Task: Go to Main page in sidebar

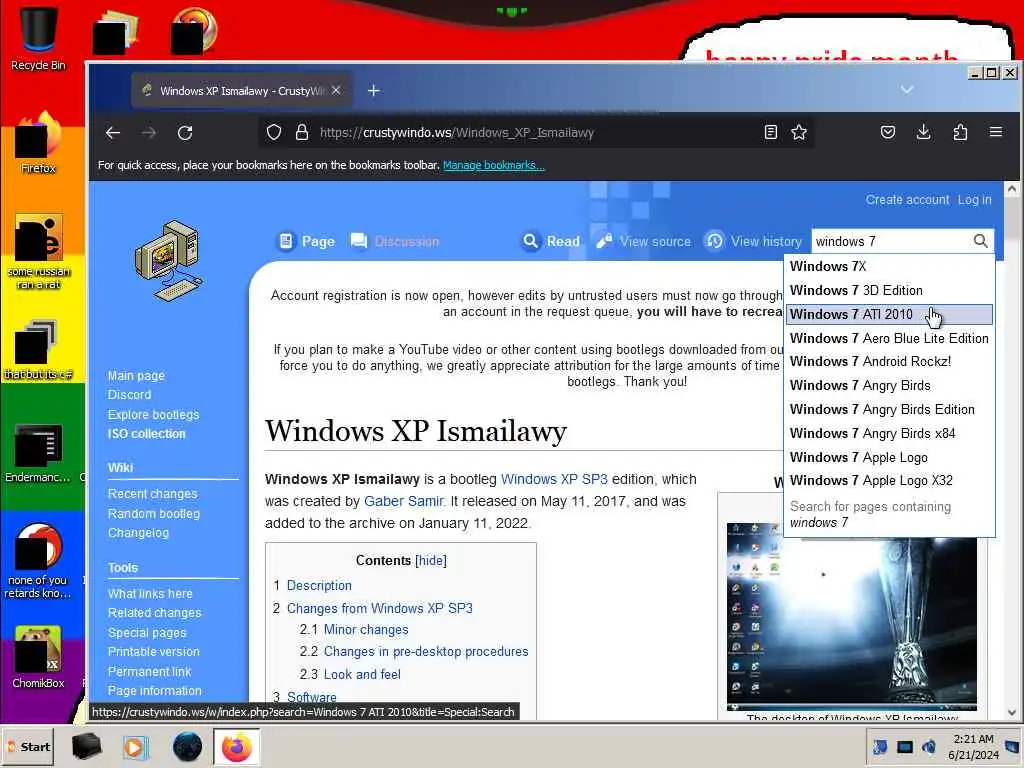Action: pyautogui.click(x=136, y=376)
